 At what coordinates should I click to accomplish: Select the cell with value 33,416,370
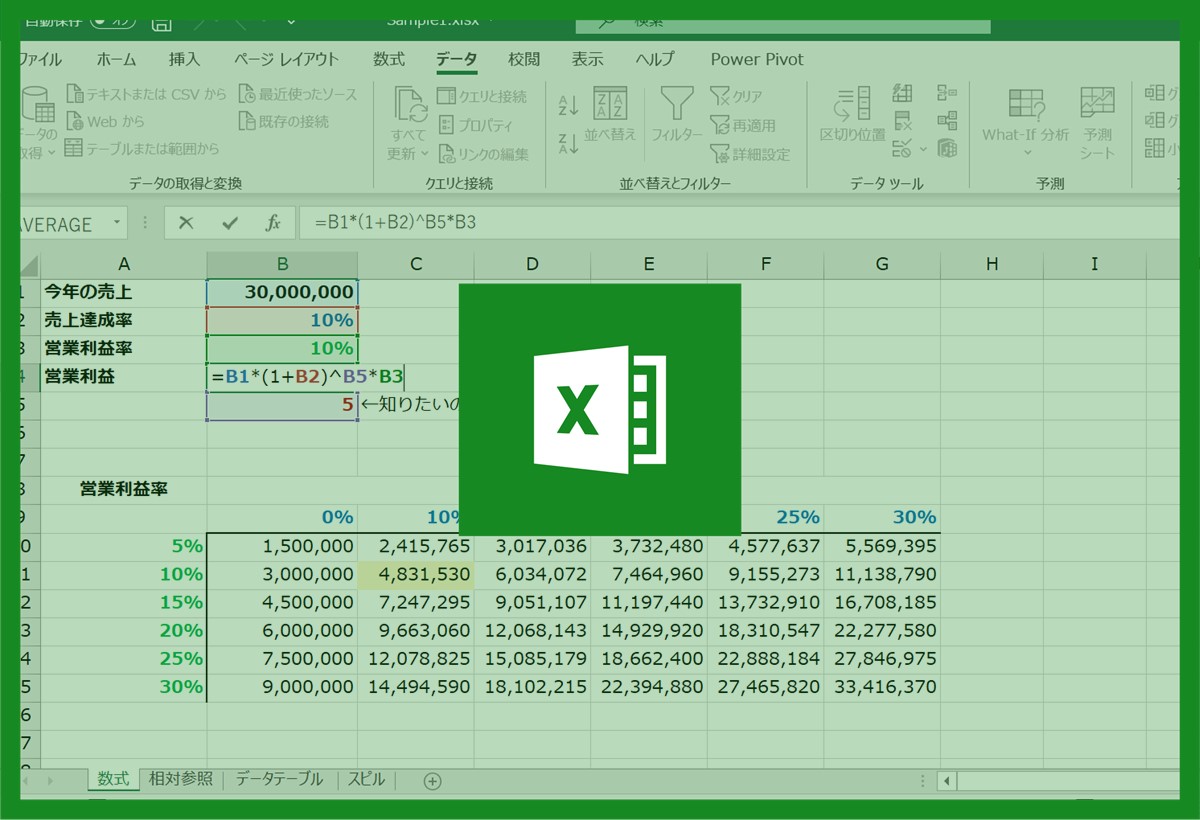tap(882, 687)
